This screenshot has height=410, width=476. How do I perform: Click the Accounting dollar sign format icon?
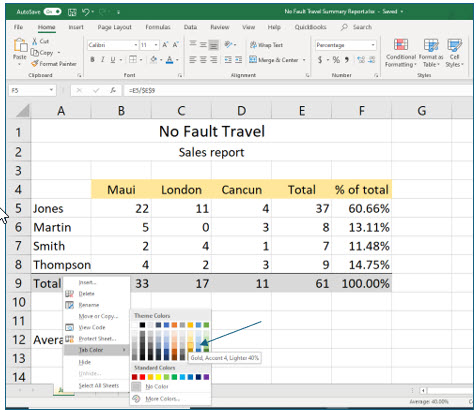coord(320,60)
